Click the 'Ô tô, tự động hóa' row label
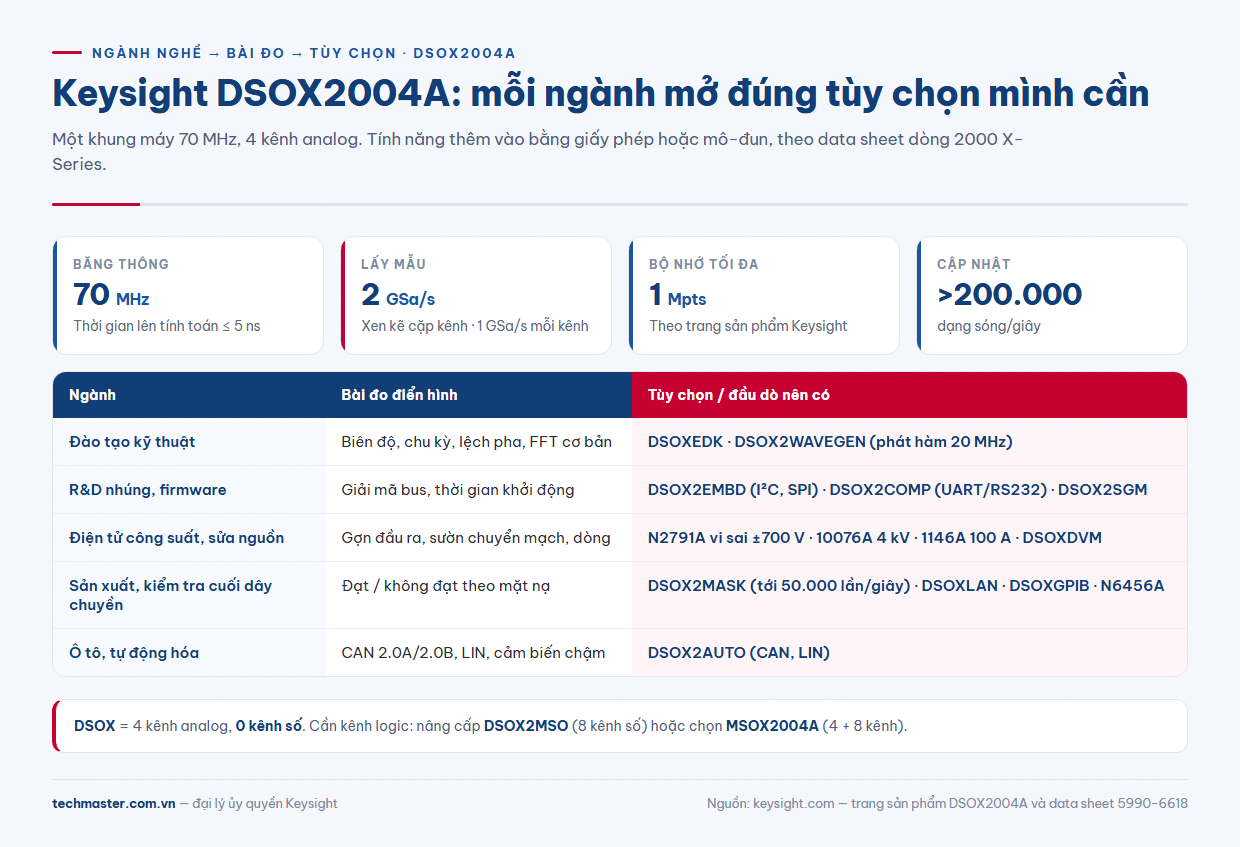1240x847 pixels. (x=134, y=653)
